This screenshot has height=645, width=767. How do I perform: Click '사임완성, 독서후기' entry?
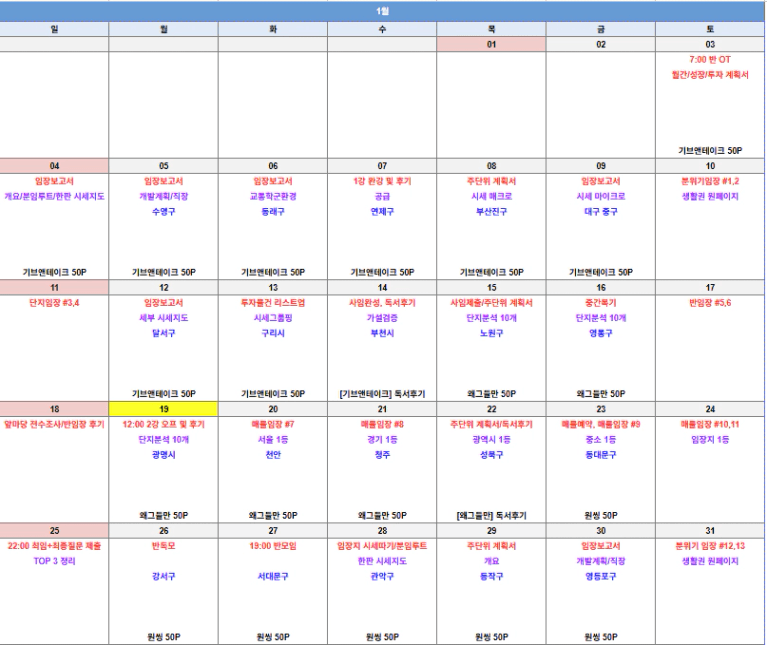coord(382,303)
